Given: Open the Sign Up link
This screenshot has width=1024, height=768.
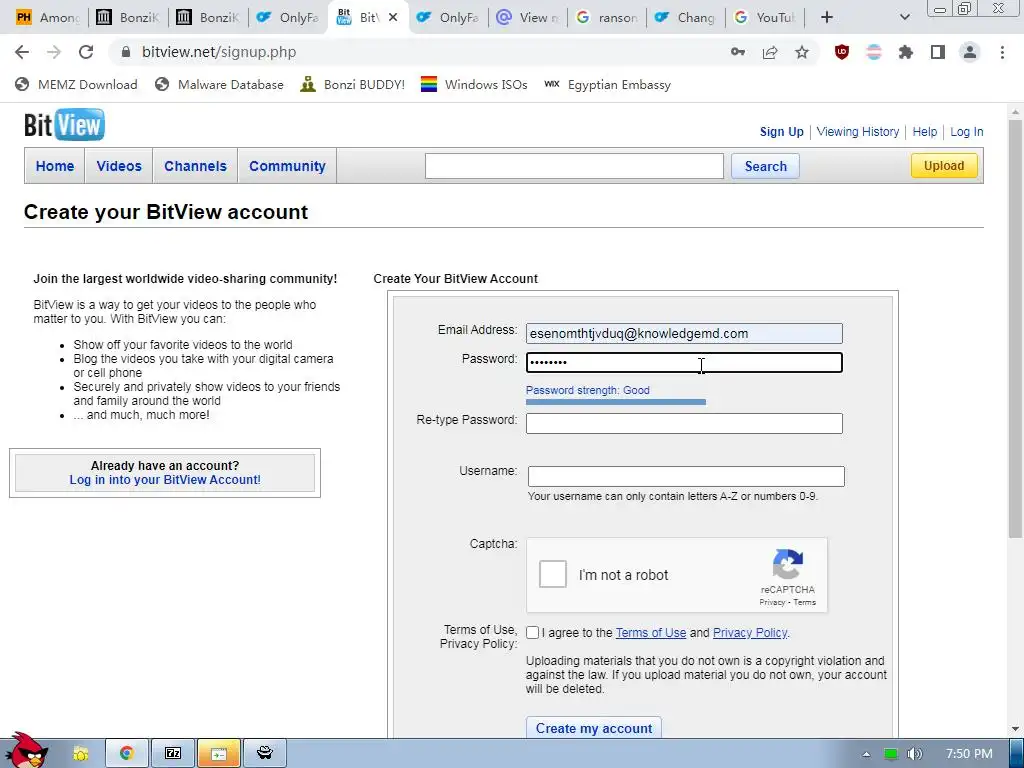Looking at the screenshot, I should [782, 132].
